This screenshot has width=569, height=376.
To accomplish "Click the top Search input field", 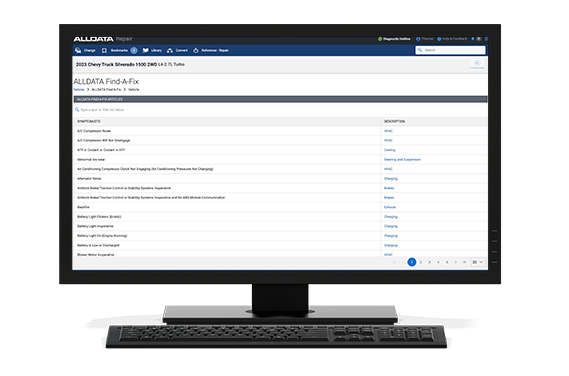I will pyautogui.click(x=450, y=50).
